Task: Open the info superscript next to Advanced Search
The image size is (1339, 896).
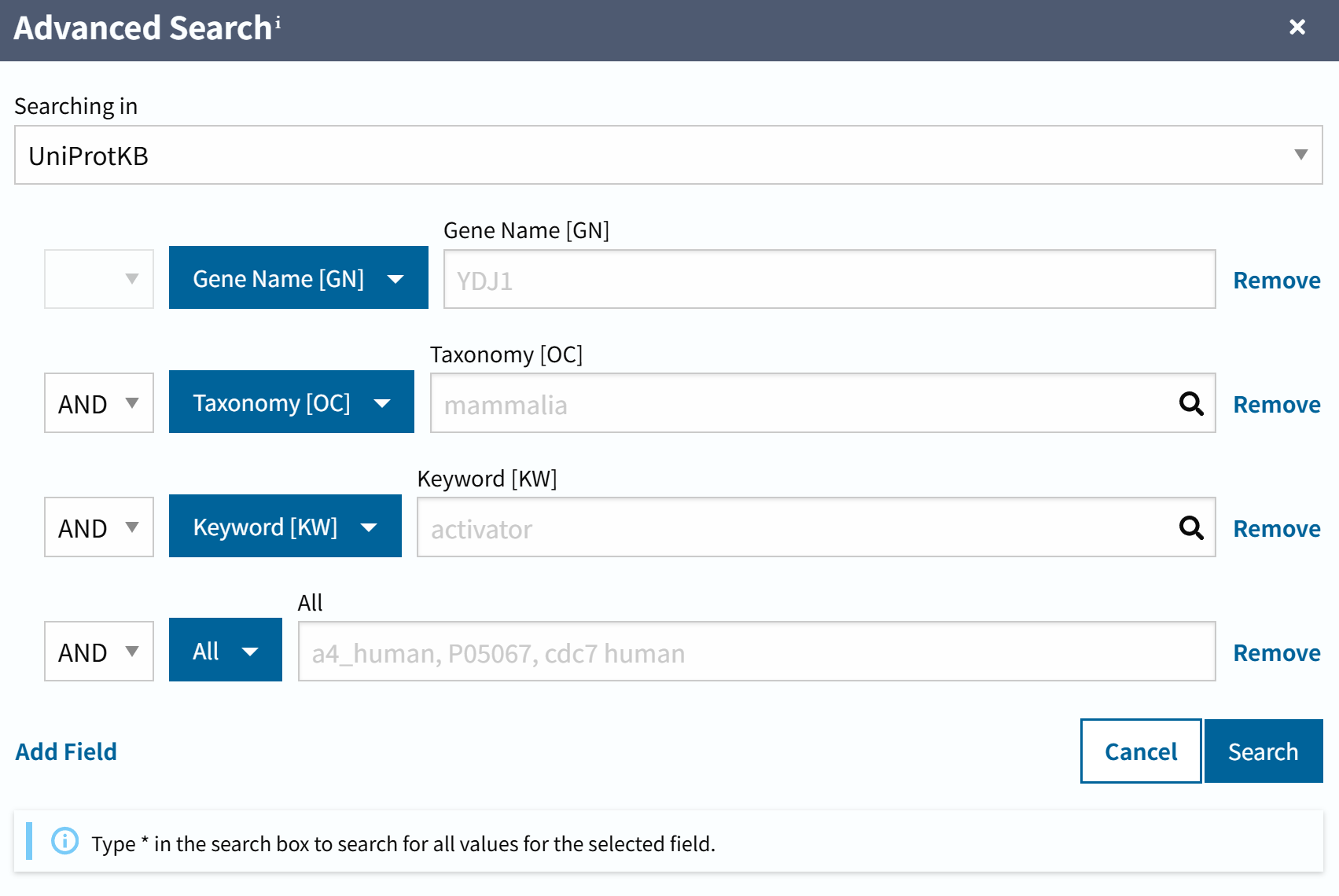Action: click(x=278, y=22)
